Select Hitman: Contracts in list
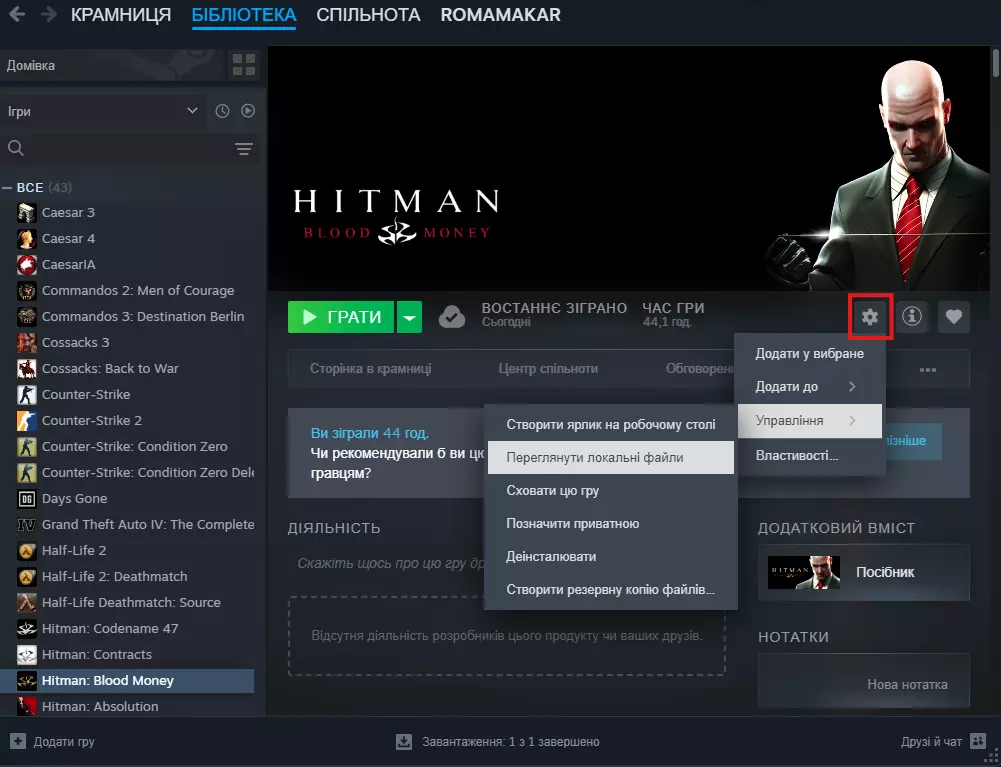 (127, 655)
